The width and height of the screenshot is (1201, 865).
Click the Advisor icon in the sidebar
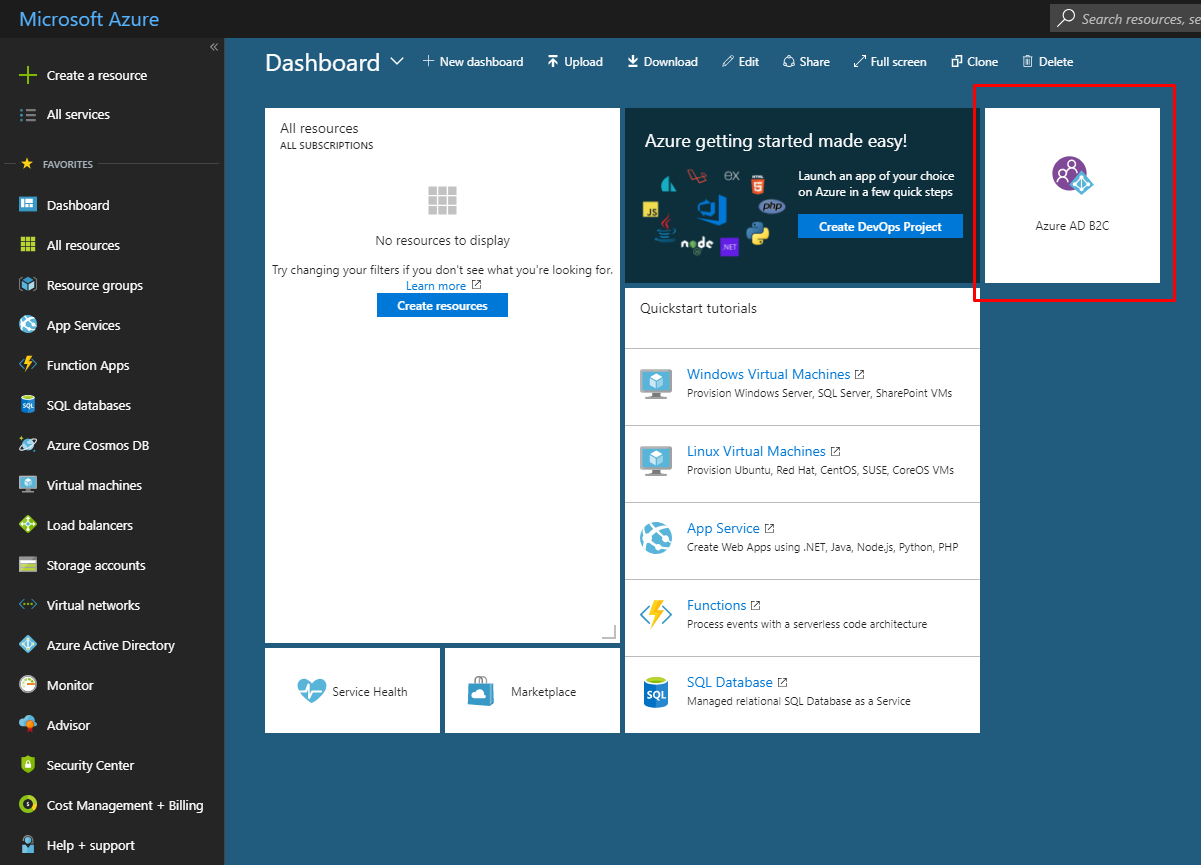[x=28, y=725]
